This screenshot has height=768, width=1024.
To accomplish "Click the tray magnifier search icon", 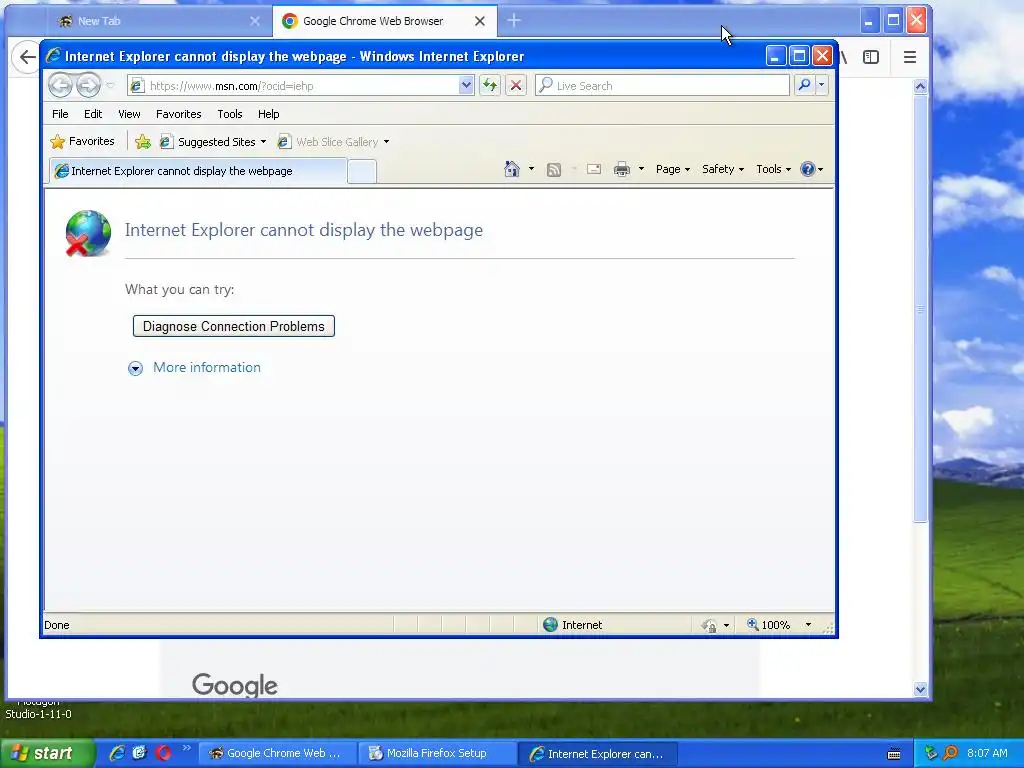I will point(950,753).
